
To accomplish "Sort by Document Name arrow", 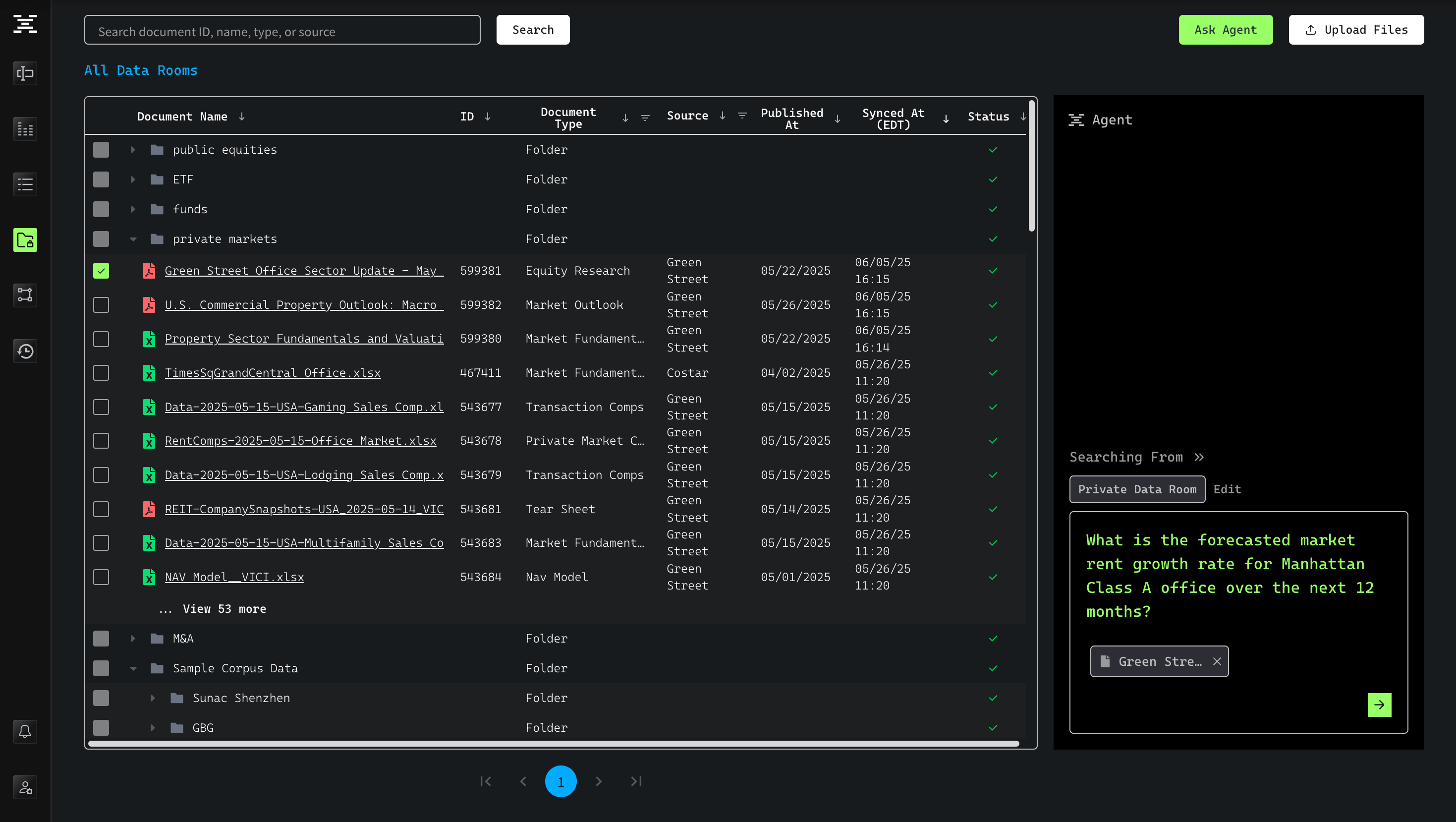I will pyautogui.click(x=242, y=117).
